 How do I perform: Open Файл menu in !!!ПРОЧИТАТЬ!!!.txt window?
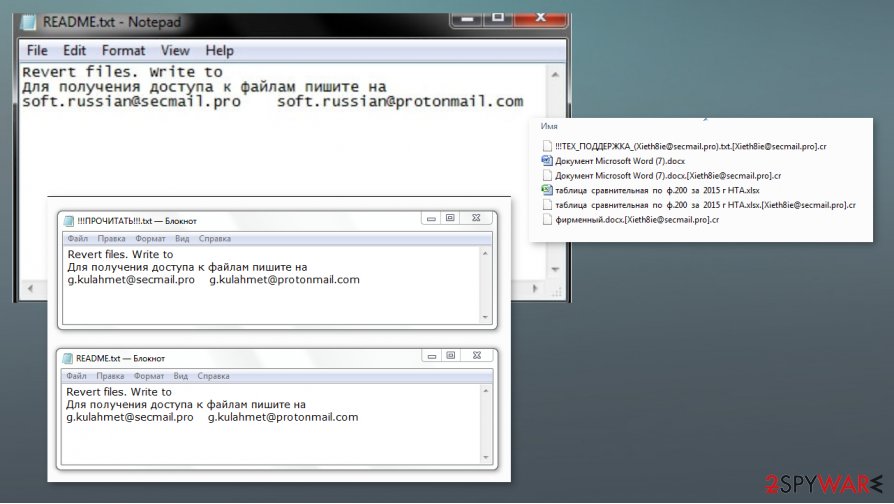coord(78,238)
